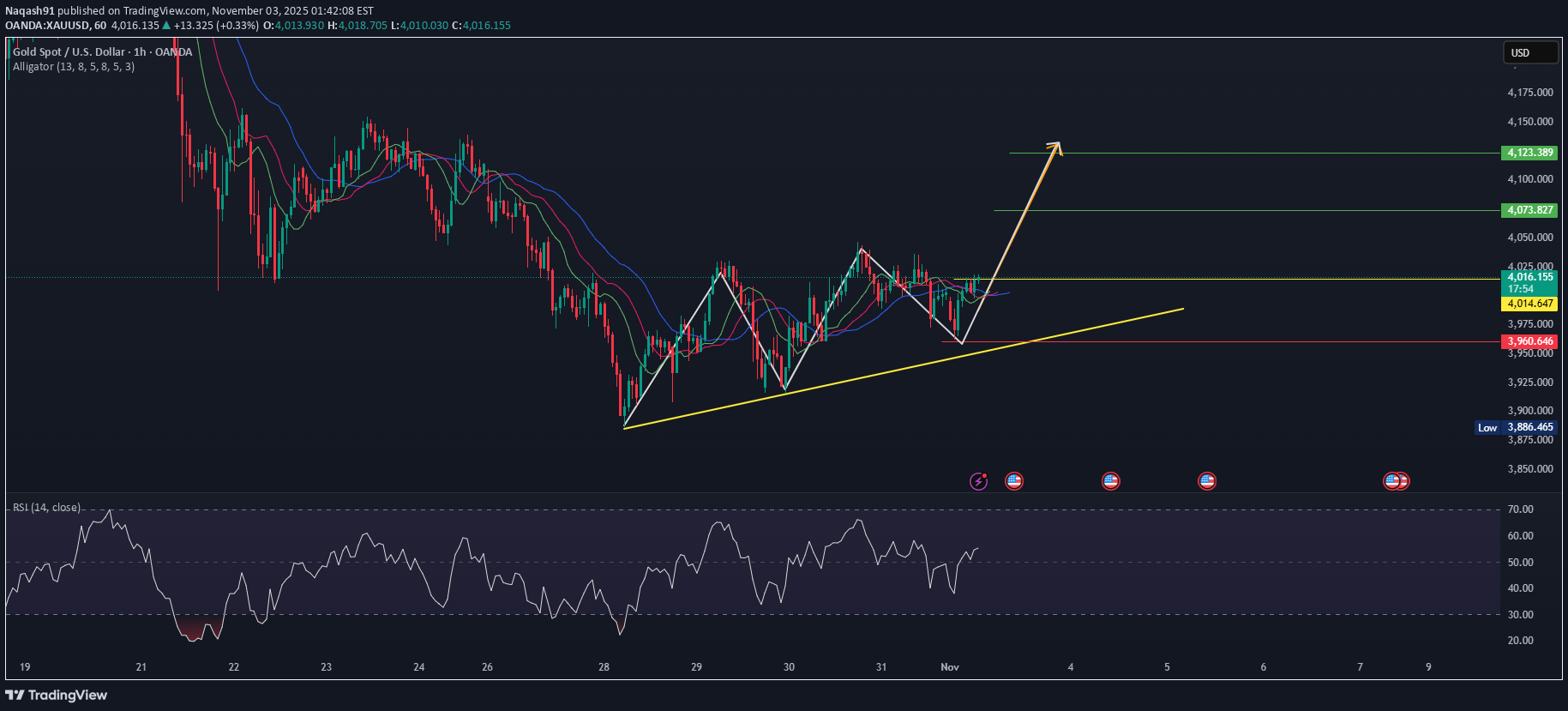Open the US flag event between dates 5 and 6
The height and width of the screenshot is (711, 1568).
point(1207,481)
